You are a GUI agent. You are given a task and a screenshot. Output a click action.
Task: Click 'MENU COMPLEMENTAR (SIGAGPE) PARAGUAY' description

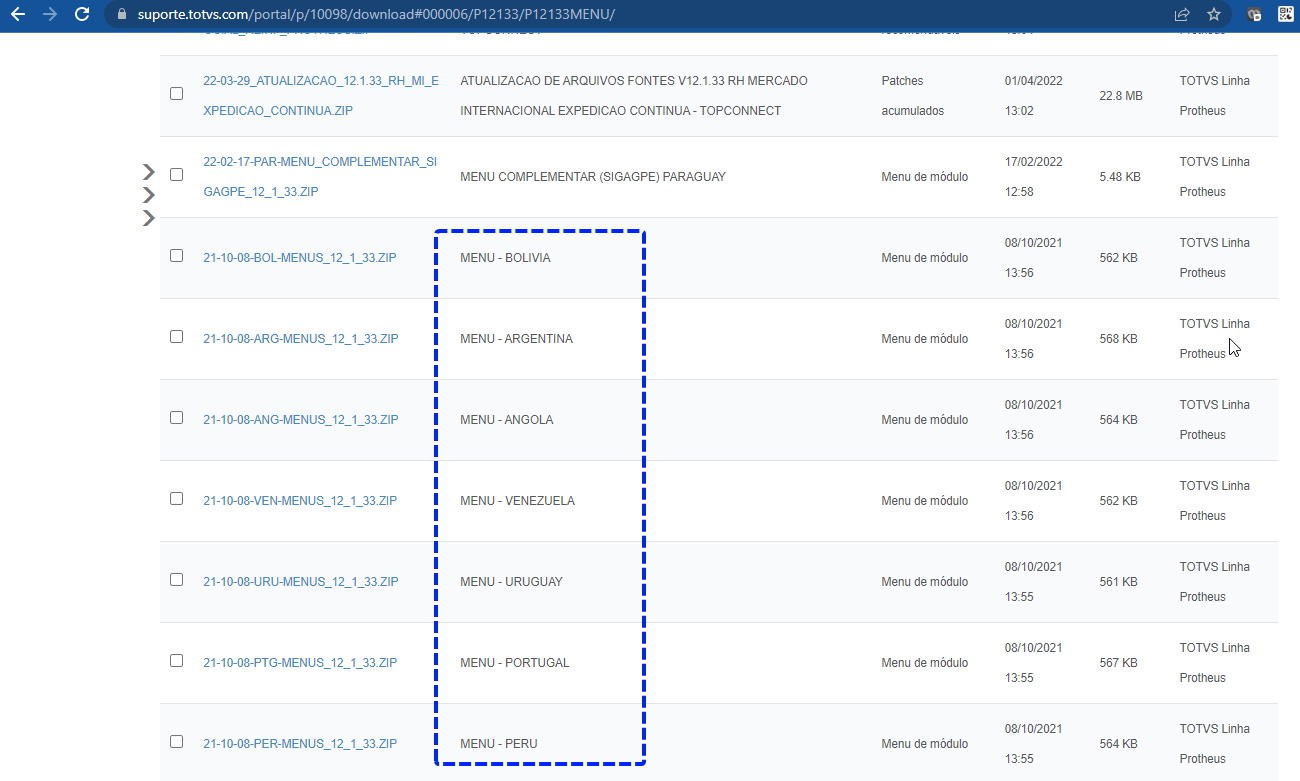pos(593,177)
